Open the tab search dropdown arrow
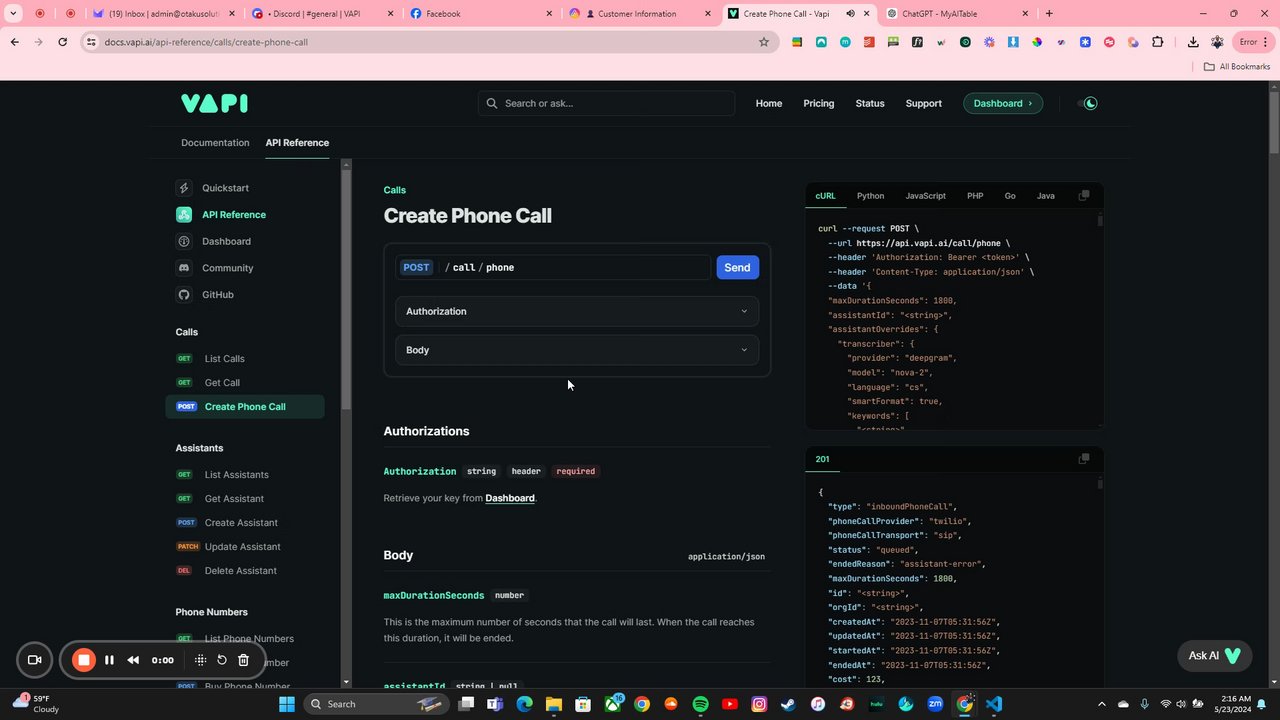The width and height of the screenshot is (1280, 720). [x=14, y=14]
